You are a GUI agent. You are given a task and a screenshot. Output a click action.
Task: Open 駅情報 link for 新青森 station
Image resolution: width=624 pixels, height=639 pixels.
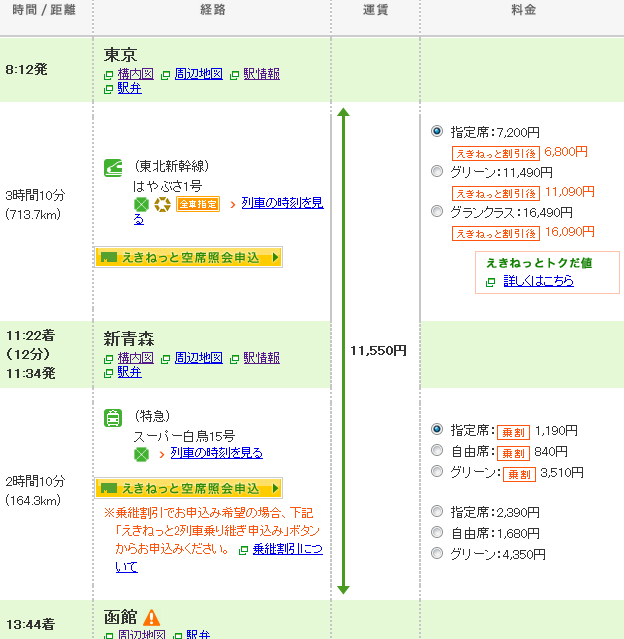click(261, 358)
